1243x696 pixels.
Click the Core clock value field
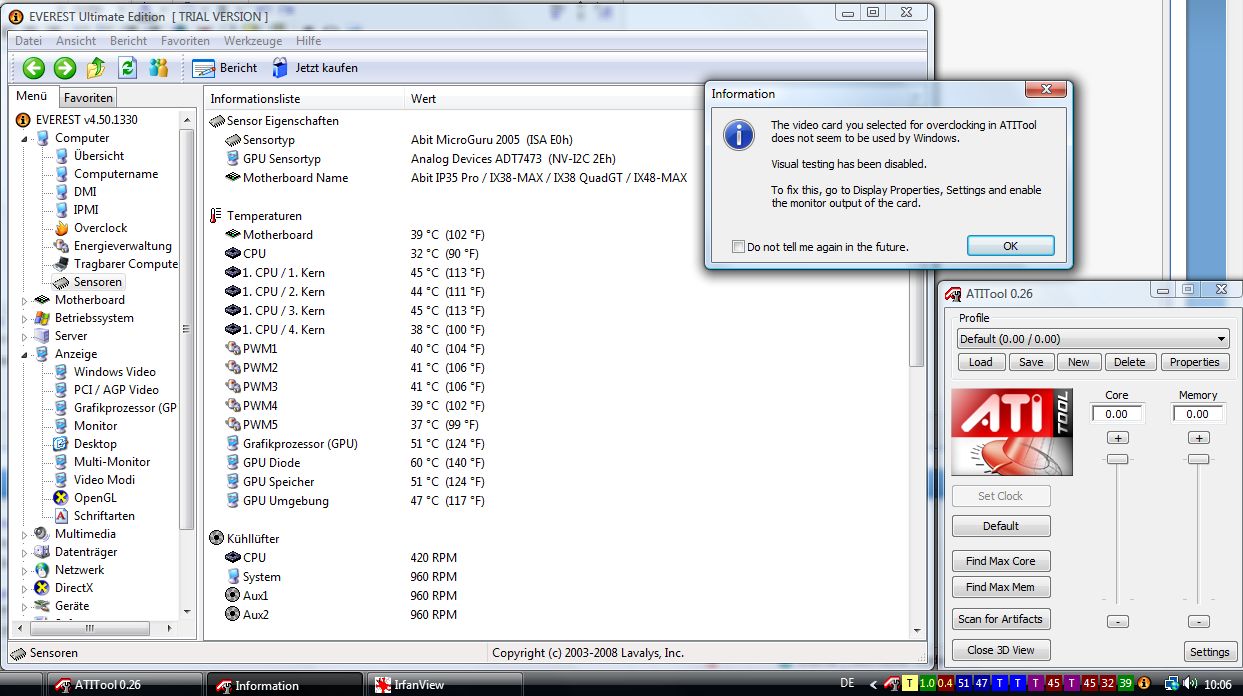pos(1117,414)
